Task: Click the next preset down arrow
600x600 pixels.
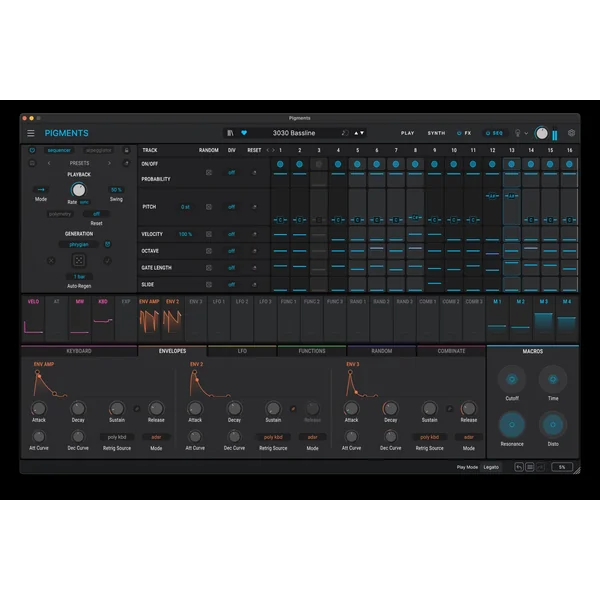Action: [362, 133]
